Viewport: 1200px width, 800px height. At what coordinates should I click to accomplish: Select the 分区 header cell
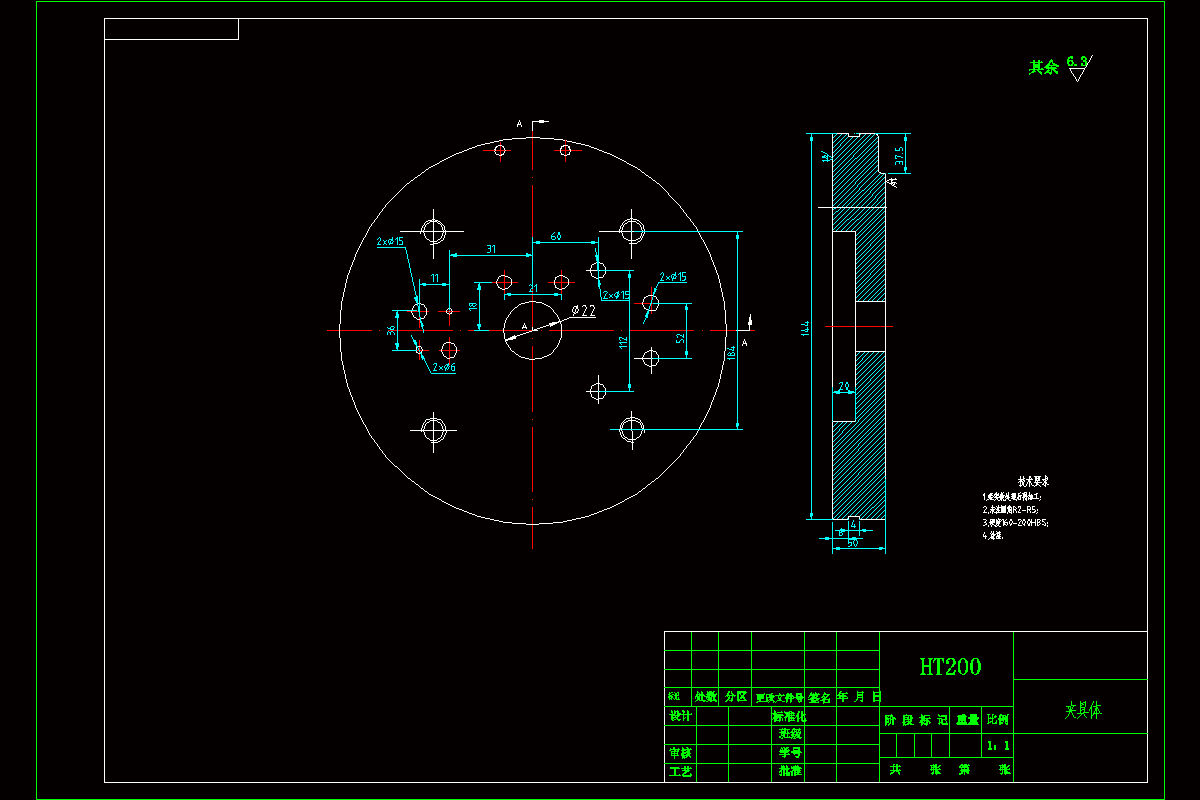click(736, 697)
